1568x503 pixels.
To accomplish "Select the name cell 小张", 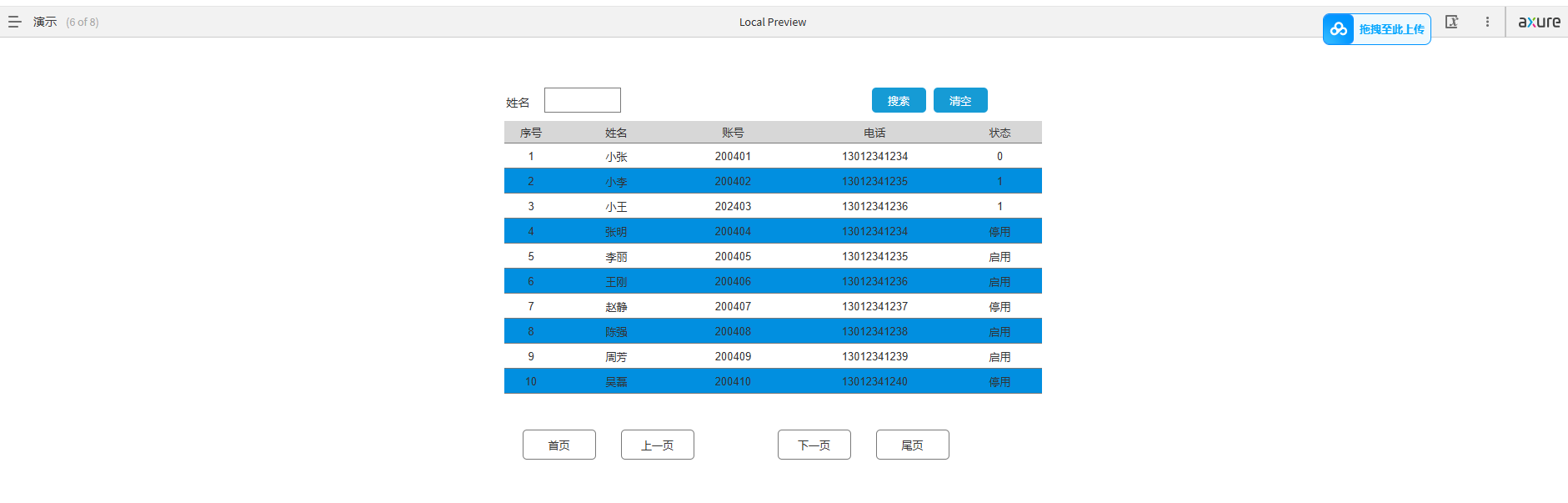I will (x=616, y=157).
